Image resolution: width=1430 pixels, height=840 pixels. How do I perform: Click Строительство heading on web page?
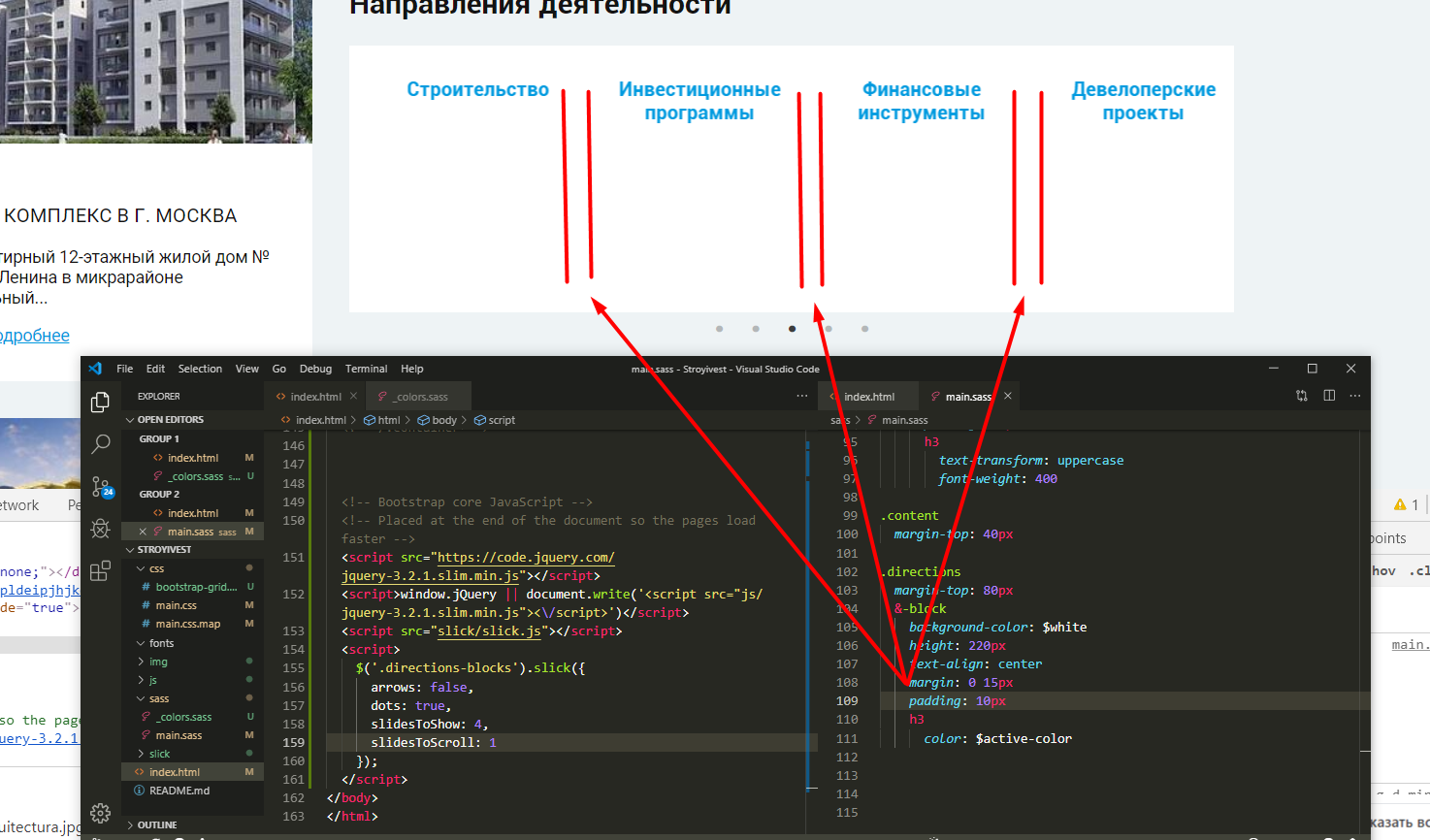click(477, 89)
